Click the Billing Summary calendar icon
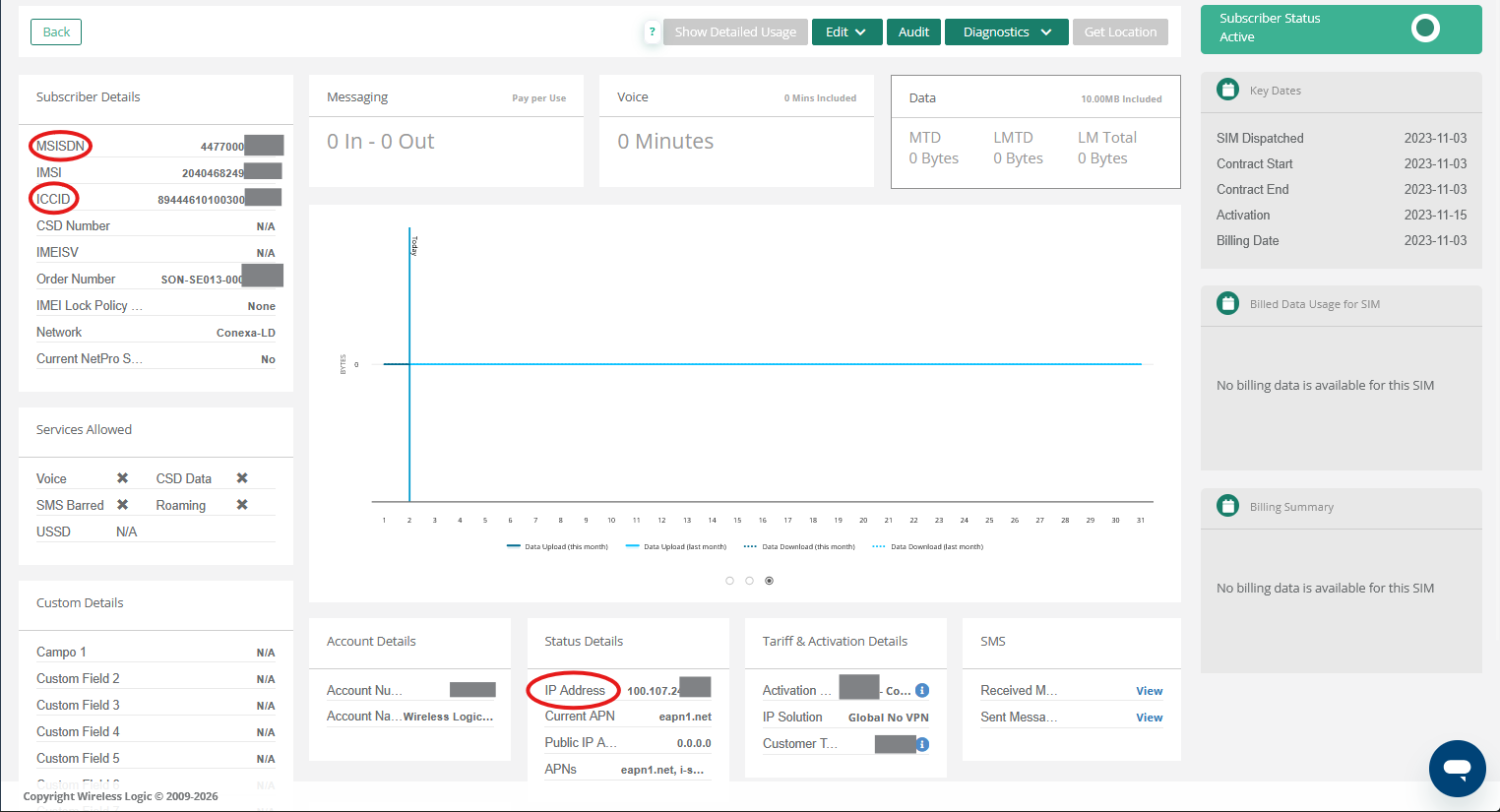Image resolution: width=1500 pixels, height=812 pixels. (1227, 506)
